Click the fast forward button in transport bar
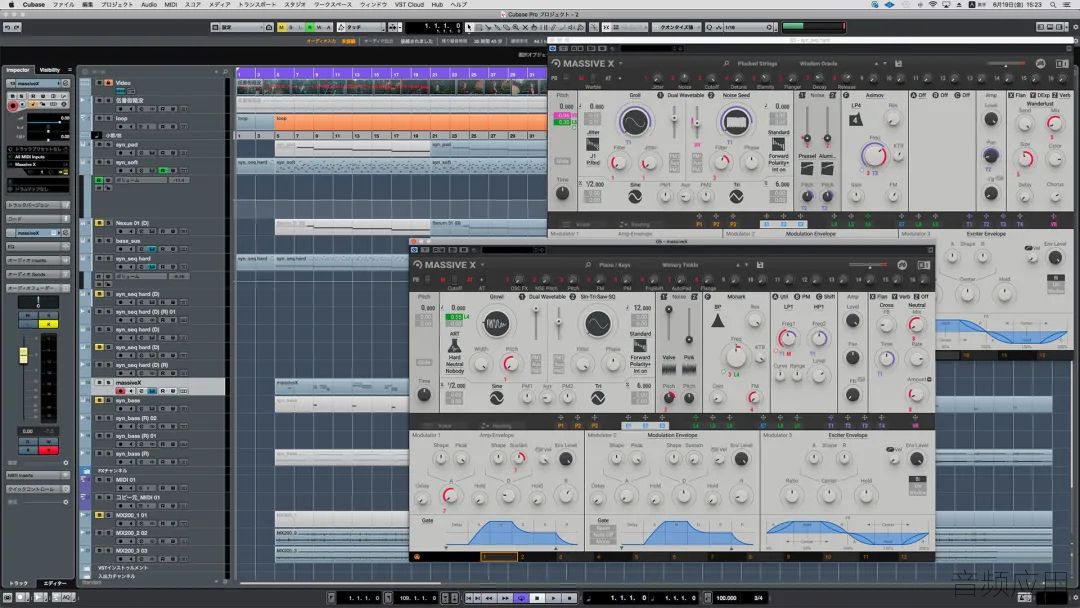 tap(505, 598)
